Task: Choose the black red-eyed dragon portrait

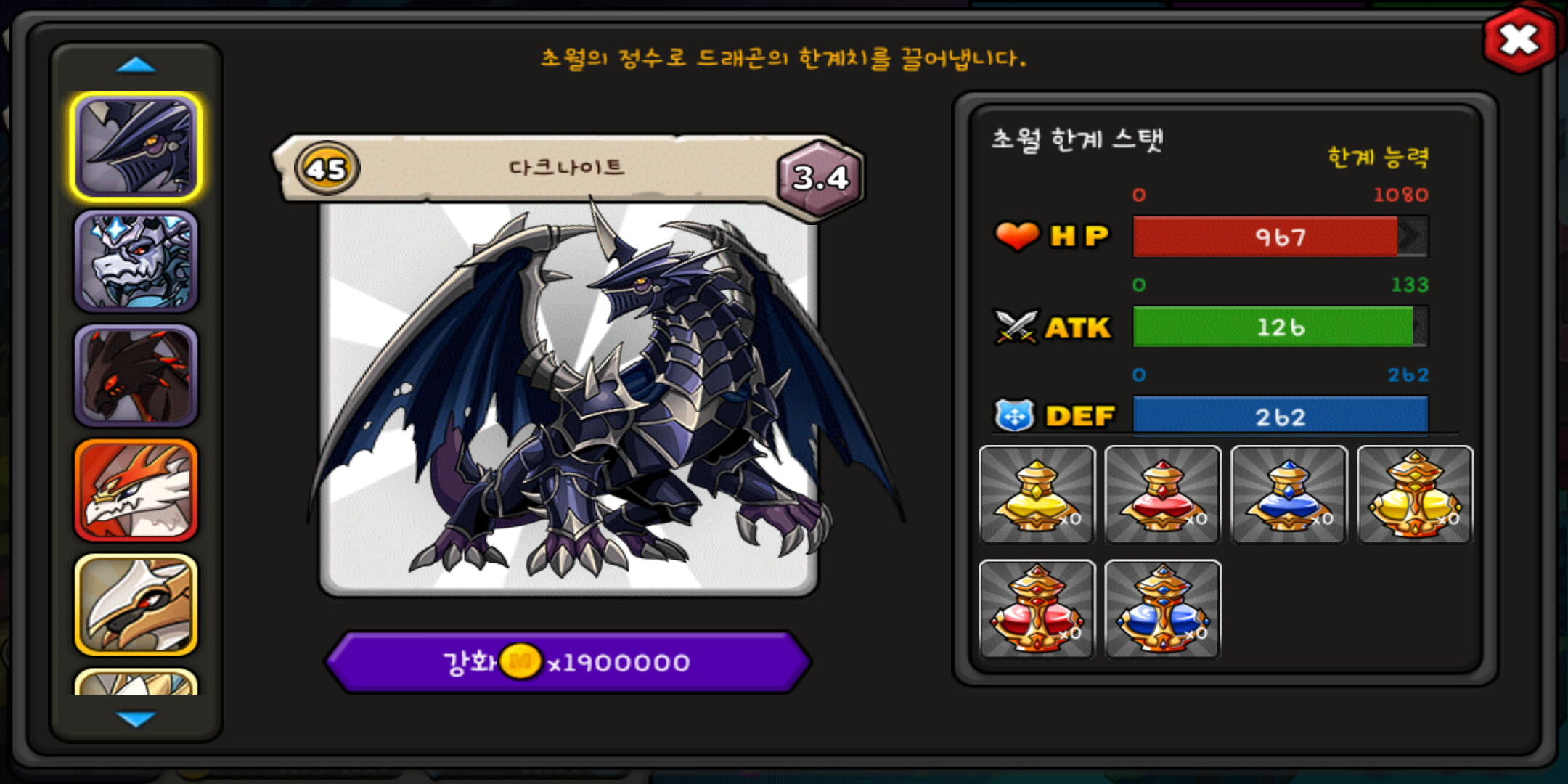Action: (136, 375)
